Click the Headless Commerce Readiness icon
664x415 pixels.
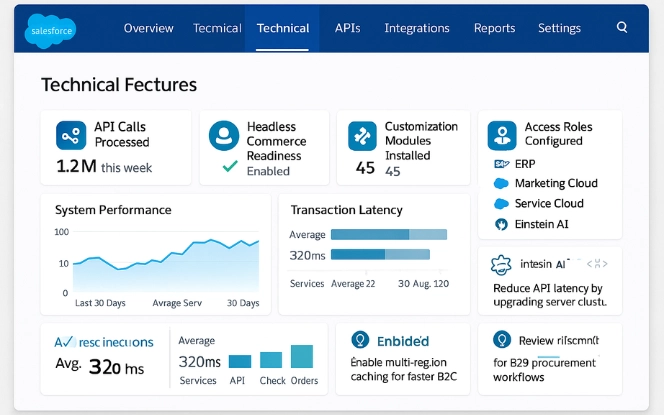point(223,135)
